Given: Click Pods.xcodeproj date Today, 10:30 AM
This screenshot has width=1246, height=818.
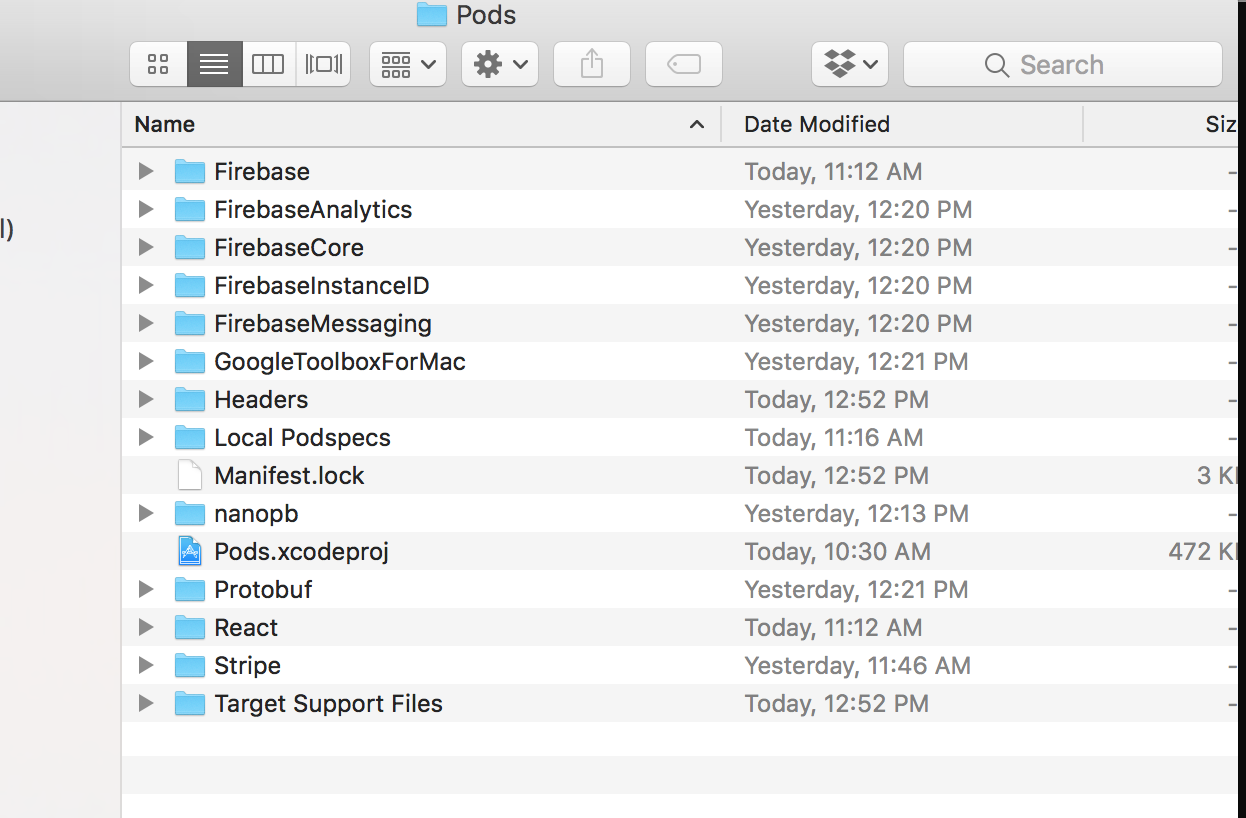Looking at the screenshot, I should (x=837, y=551).
